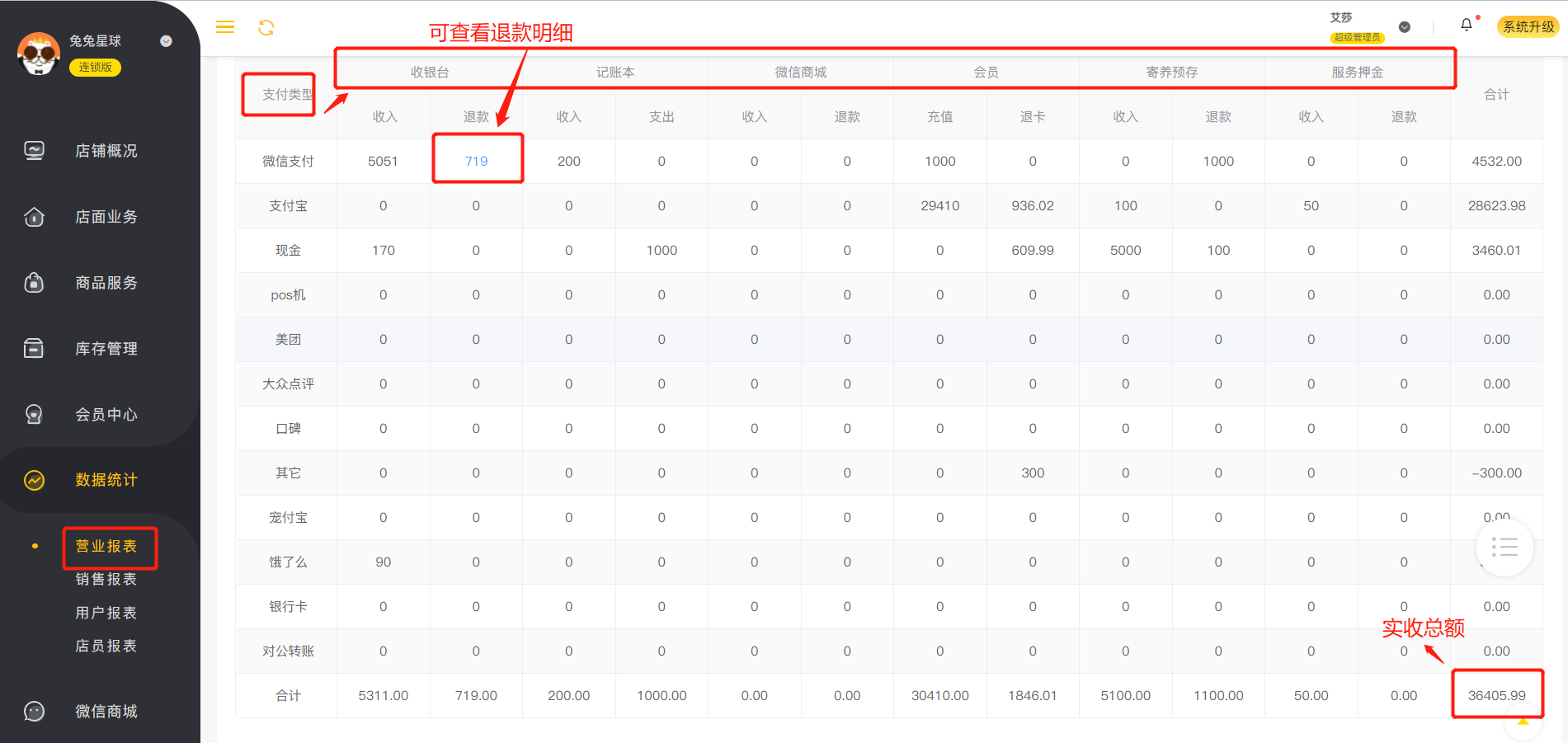The width and height of the screenshot is (1568, 743).
Task: Click the 寄养预存 column header
Action: (x=1172, y=72)
